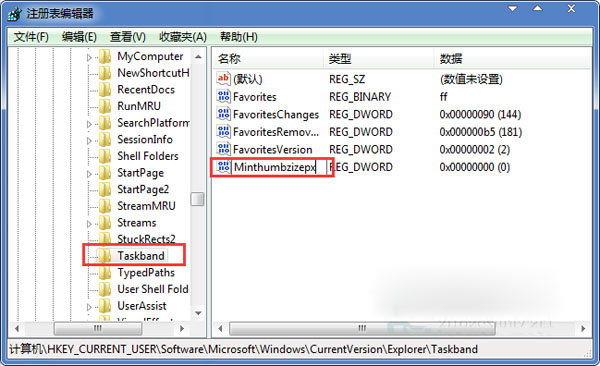Viewport: 600px width, 366px height.
Task: Click the User Shell Fold folder icon
Action: tap(105, 289)
